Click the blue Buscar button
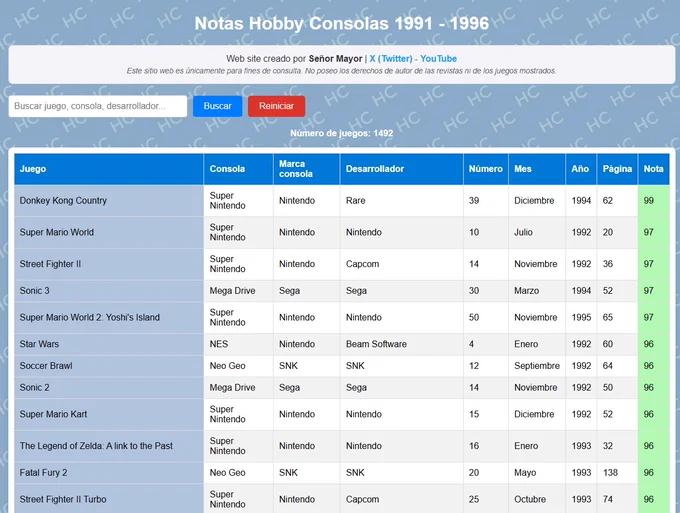The height and width of the screenshot is (513, 680). 217,106
